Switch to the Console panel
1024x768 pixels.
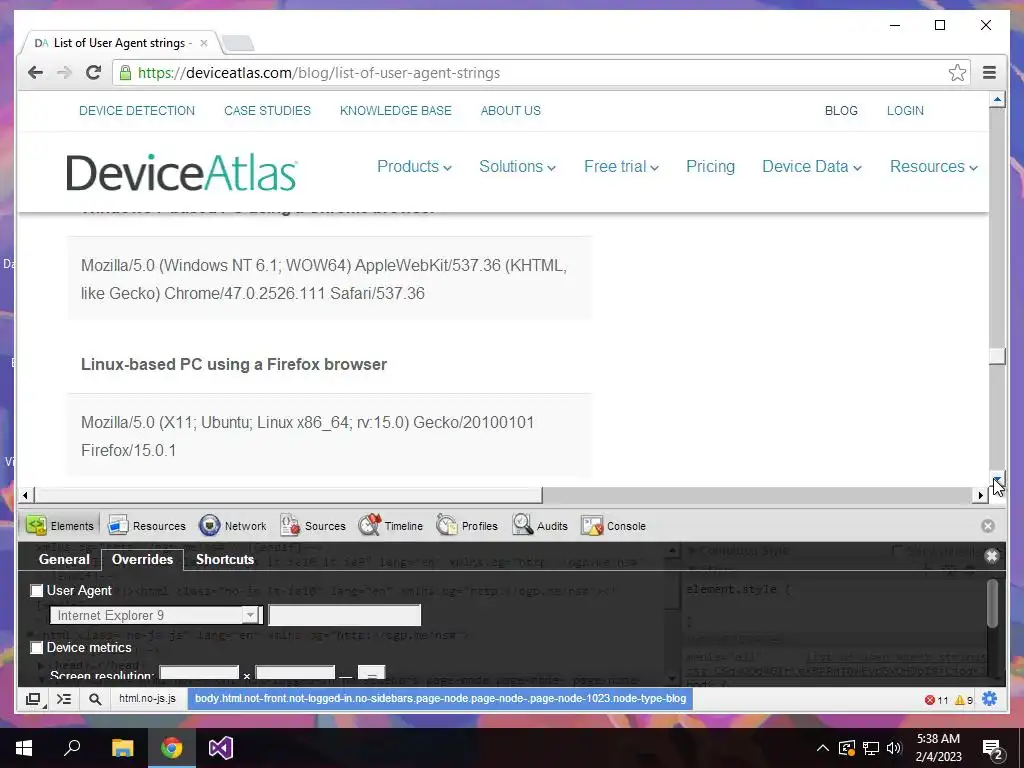613,526
